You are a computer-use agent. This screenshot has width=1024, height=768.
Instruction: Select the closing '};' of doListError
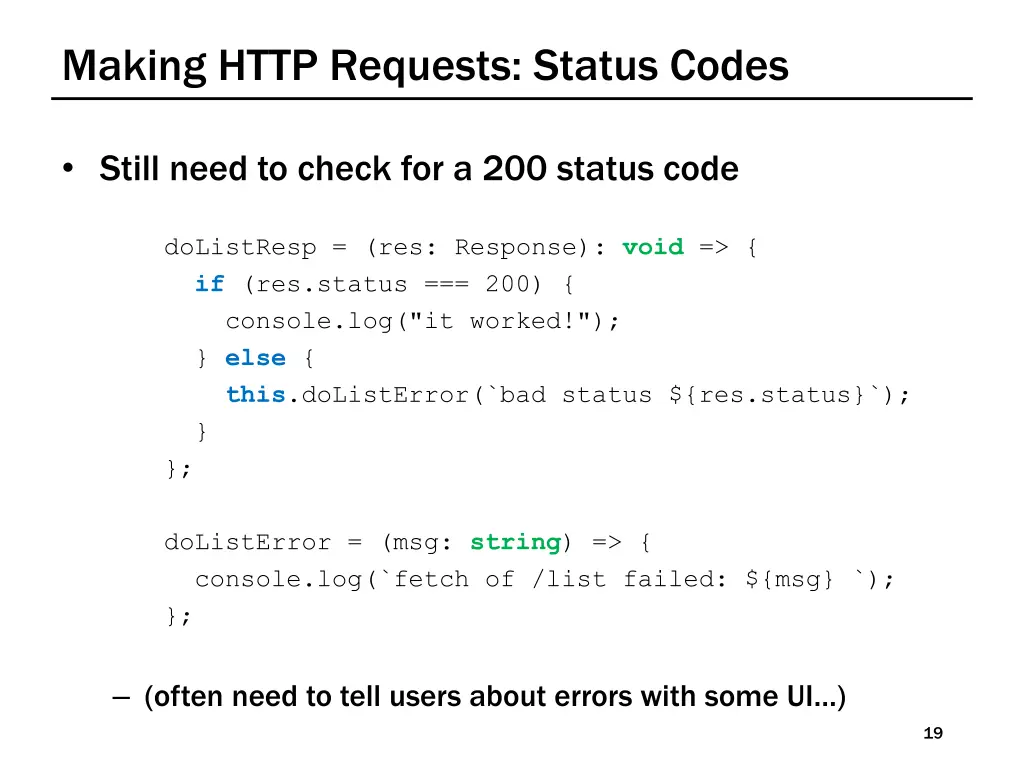coord(177,616)
